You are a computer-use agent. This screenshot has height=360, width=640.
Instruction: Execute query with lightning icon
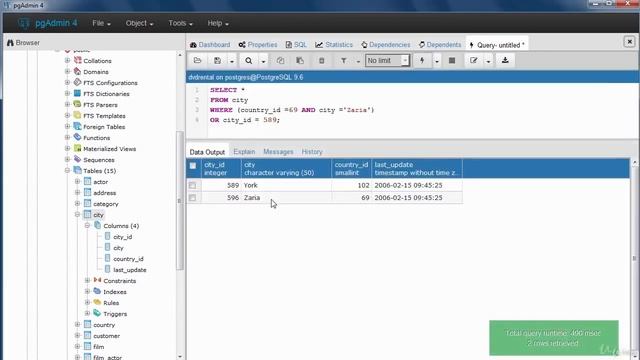[422, 61]
